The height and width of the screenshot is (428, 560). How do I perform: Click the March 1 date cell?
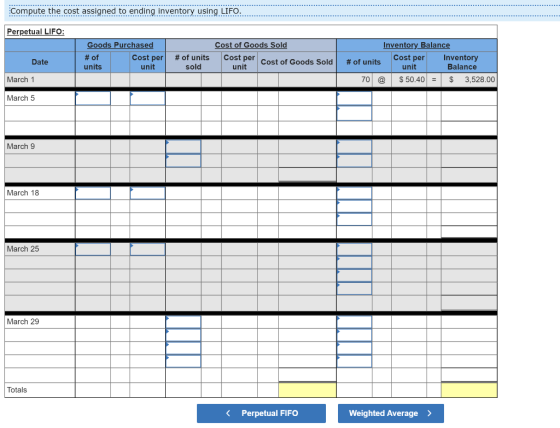40,79
